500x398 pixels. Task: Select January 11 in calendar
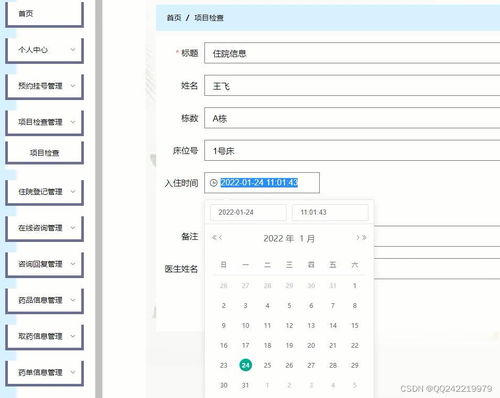(x=267, y=325)
